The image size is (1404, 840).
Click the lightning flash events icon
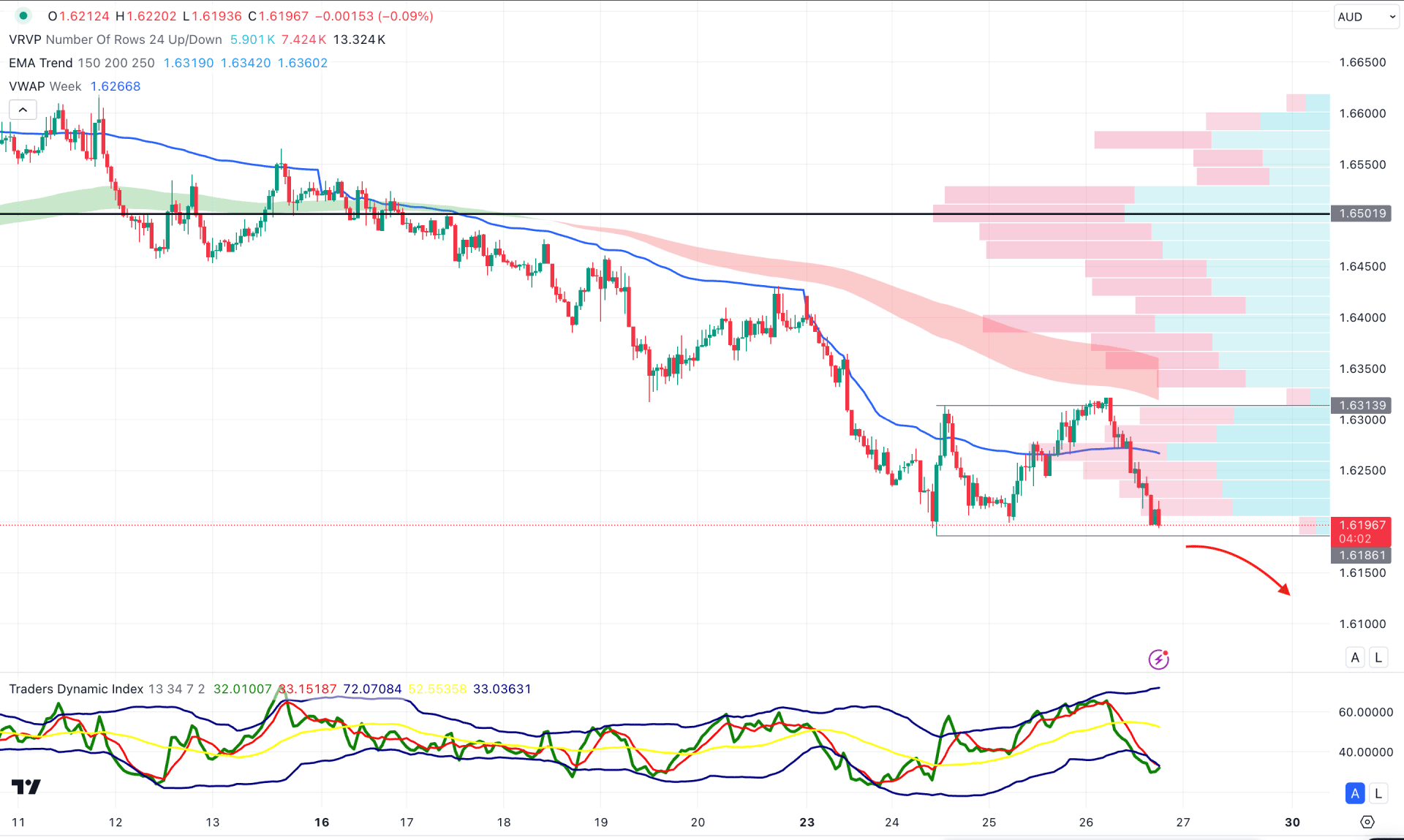pyautogui.click(x=1158, y=659)
